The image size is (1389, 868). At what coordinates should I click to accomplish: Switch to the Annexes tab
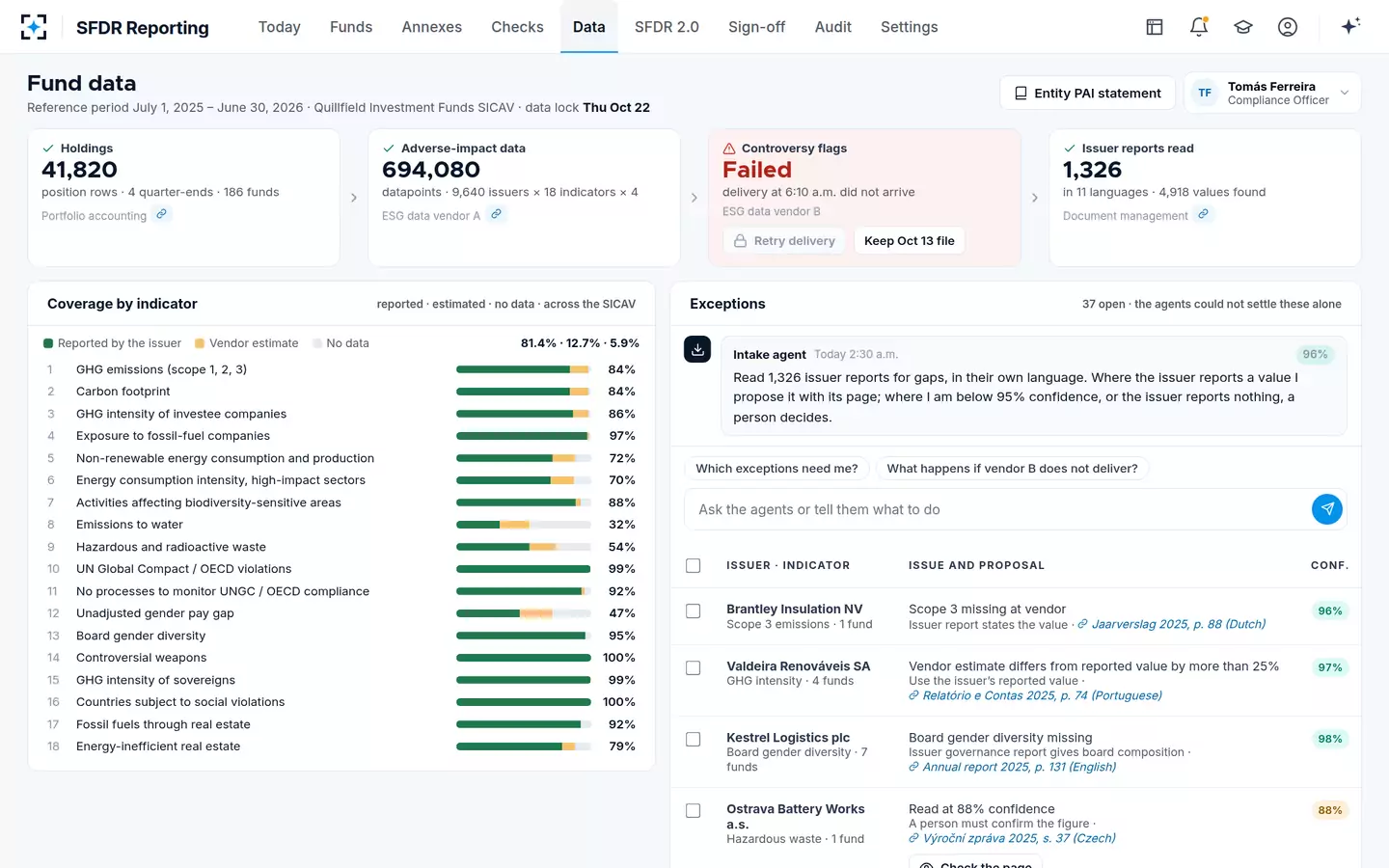pos(432,27)
